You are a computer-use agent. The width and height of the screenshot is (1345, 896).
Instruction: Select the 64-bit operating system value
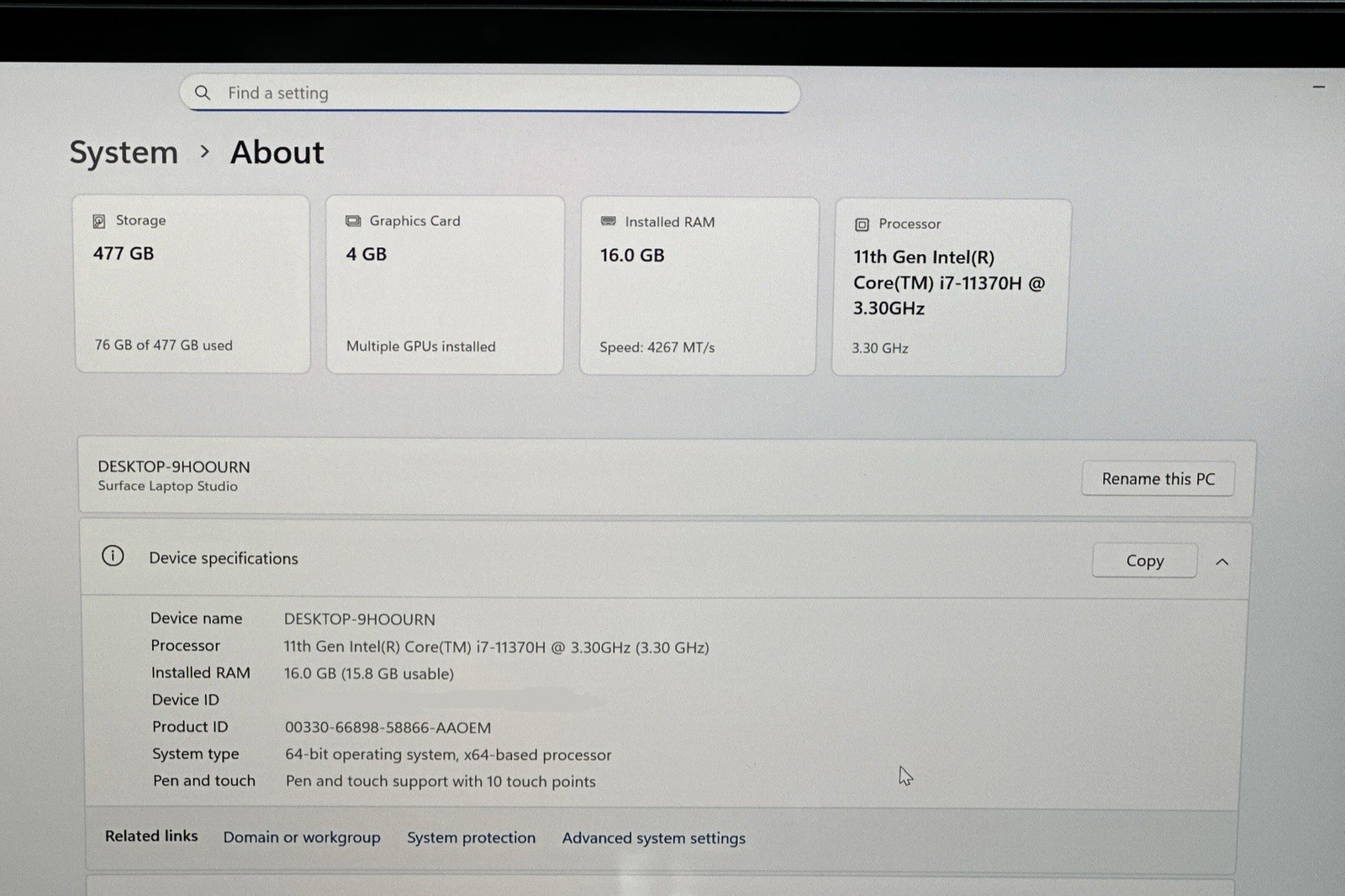[448, 755]
